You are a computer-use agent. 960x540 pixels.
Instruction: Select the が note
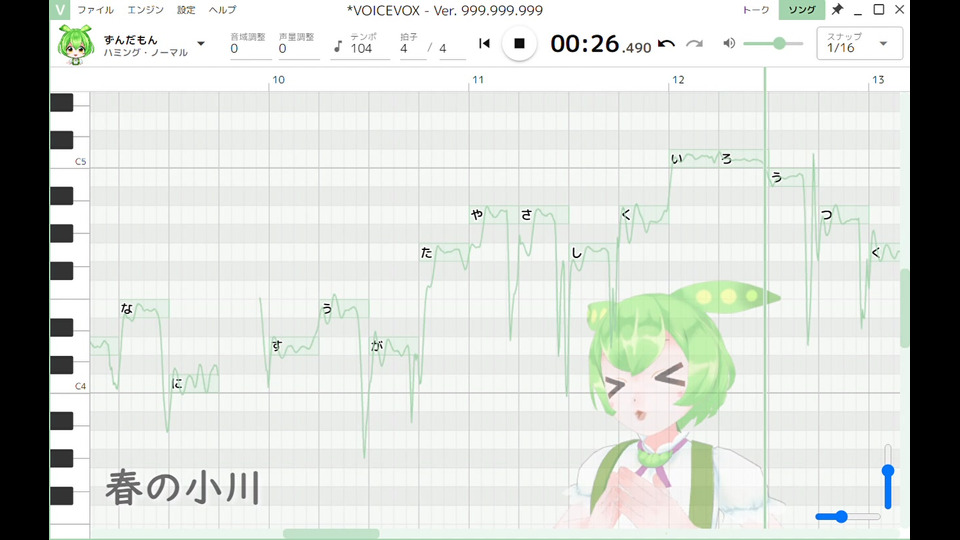394,346
